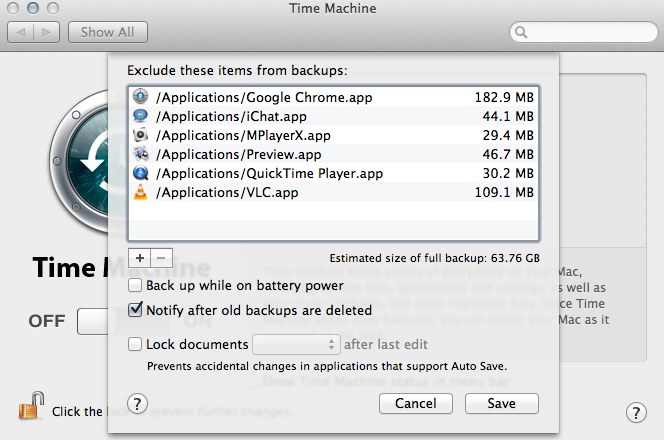Go back with the left arrow toolbar button

pyautogui.click(x=21, y=32)
